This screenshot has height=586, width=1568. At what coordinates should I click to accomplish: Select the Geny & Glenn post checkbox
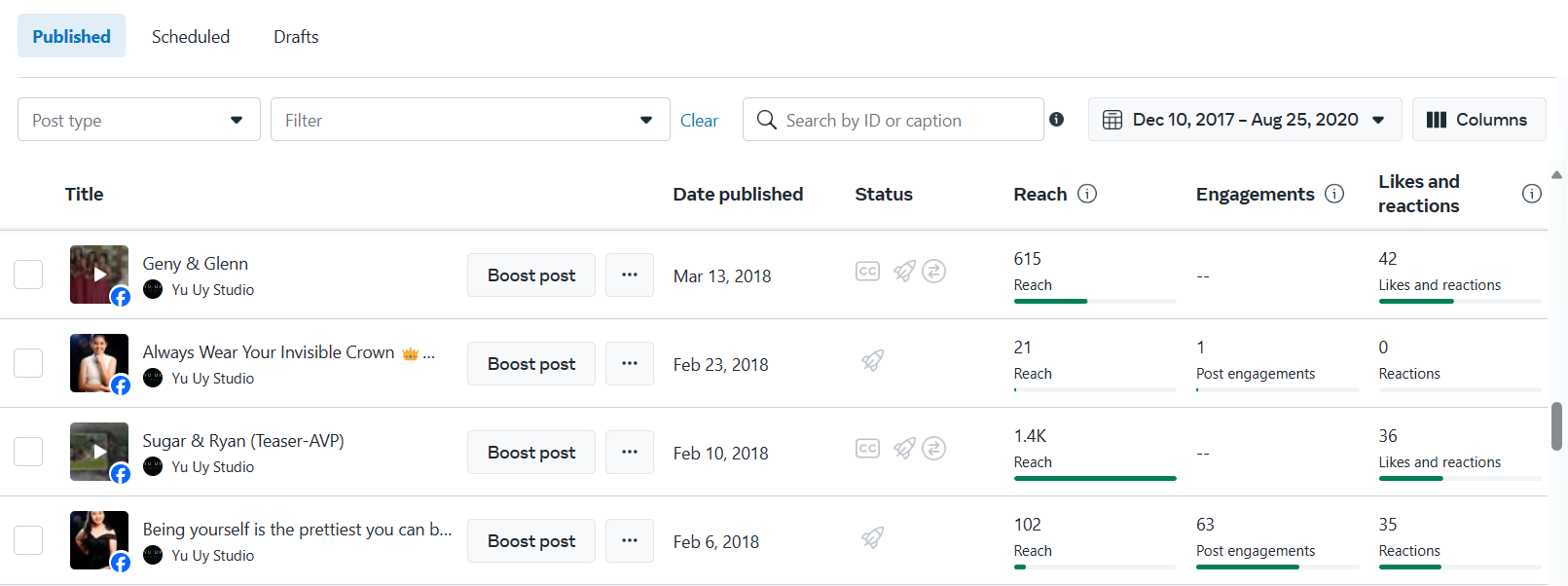tap(28, 275)
